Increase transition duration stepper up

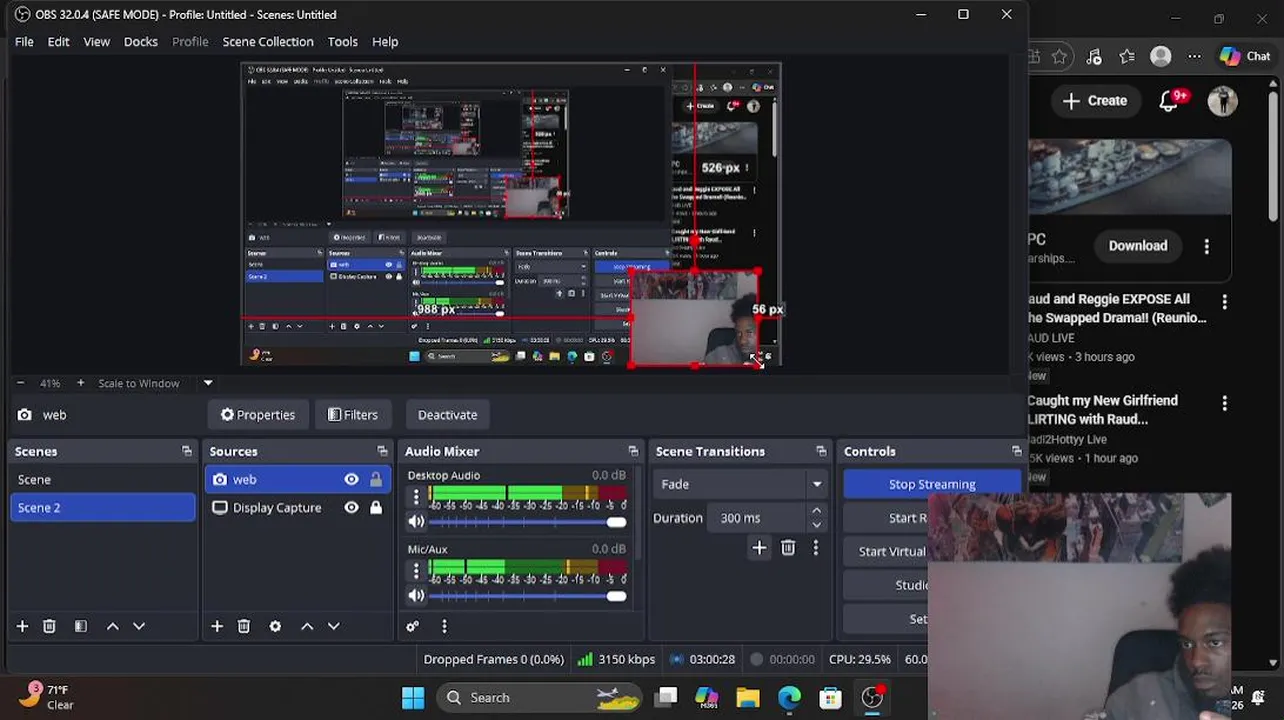point(816,511)
